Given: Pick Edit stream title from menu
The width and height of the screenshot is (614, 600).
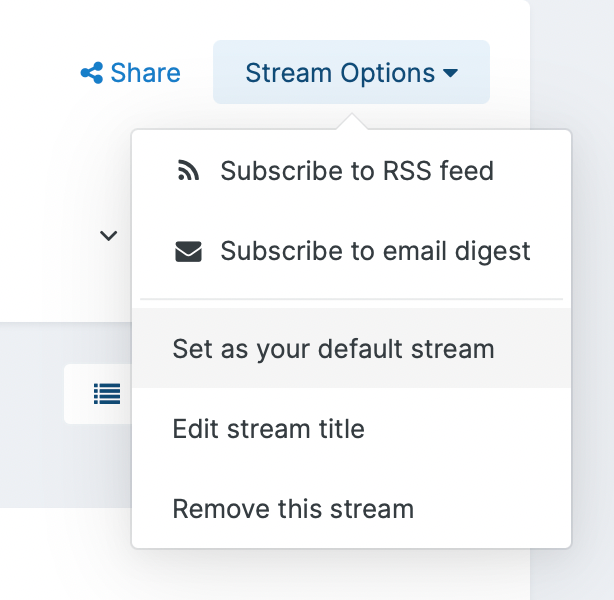Looking at the screenshot, I should coord(268,429).
